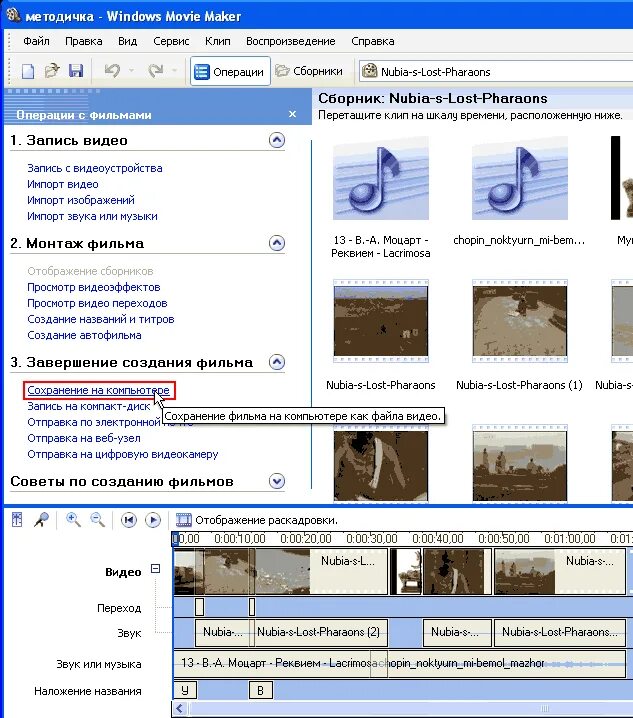Click the Rewind timeline button

click(129, 520)
